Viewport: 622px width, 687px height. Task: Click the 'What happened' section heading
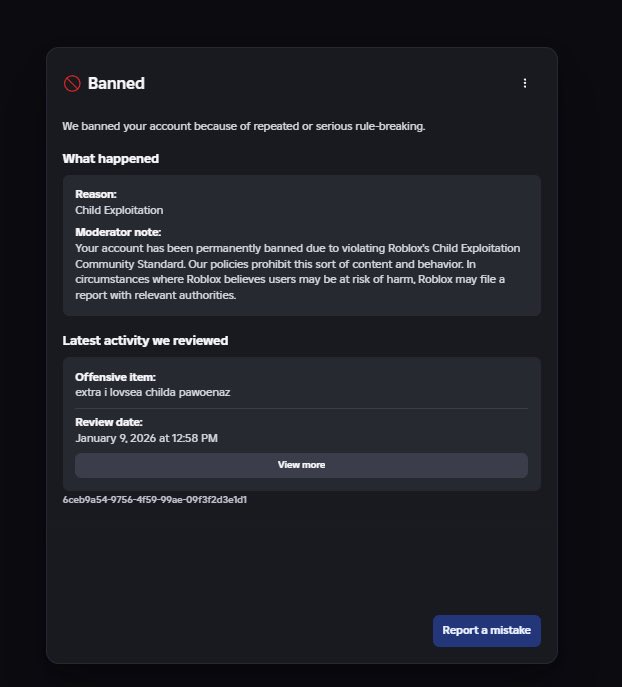(110, 159)
